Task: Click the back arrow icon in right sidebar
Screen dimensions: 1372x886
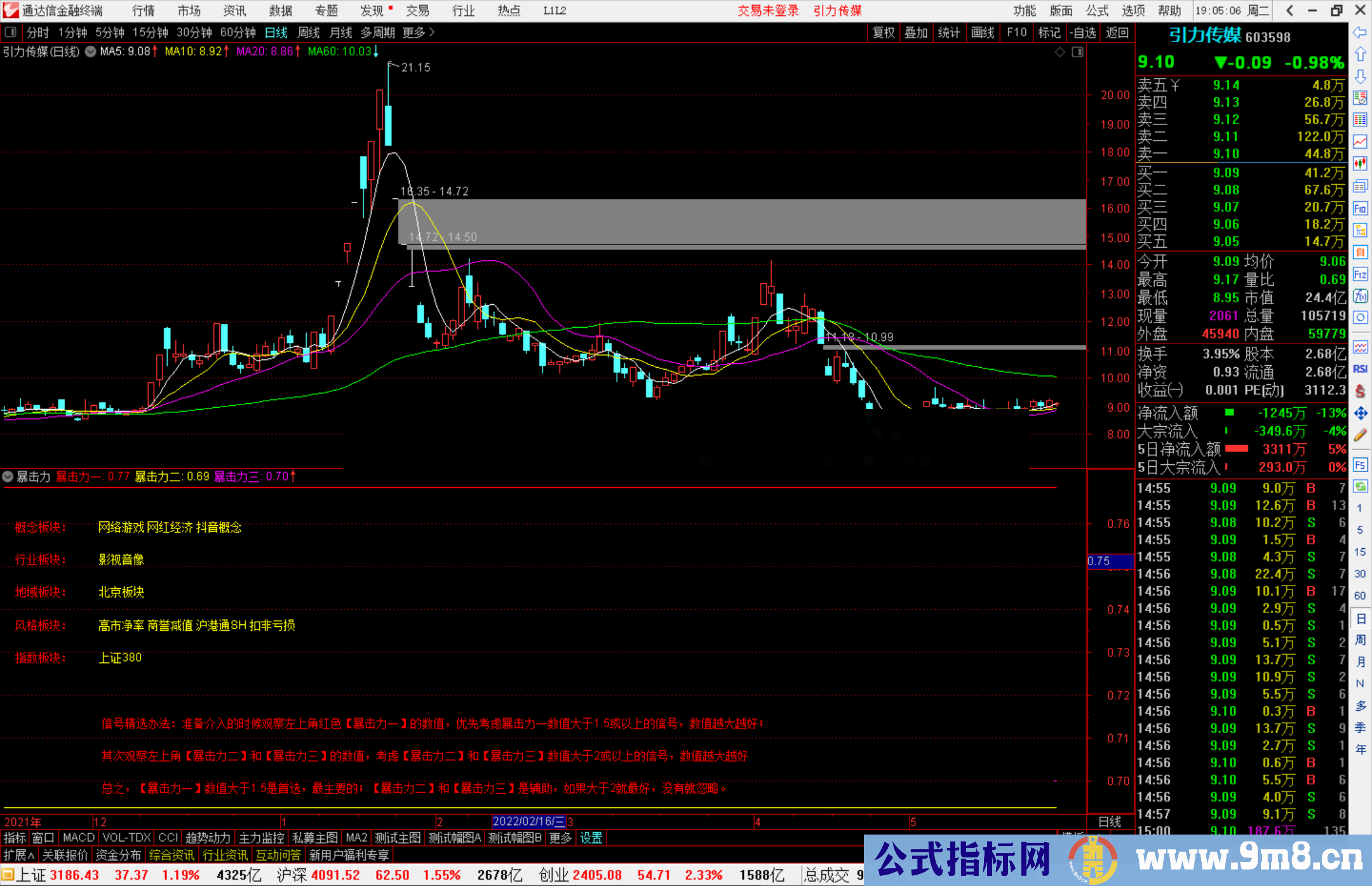Action: [1360, 32]
